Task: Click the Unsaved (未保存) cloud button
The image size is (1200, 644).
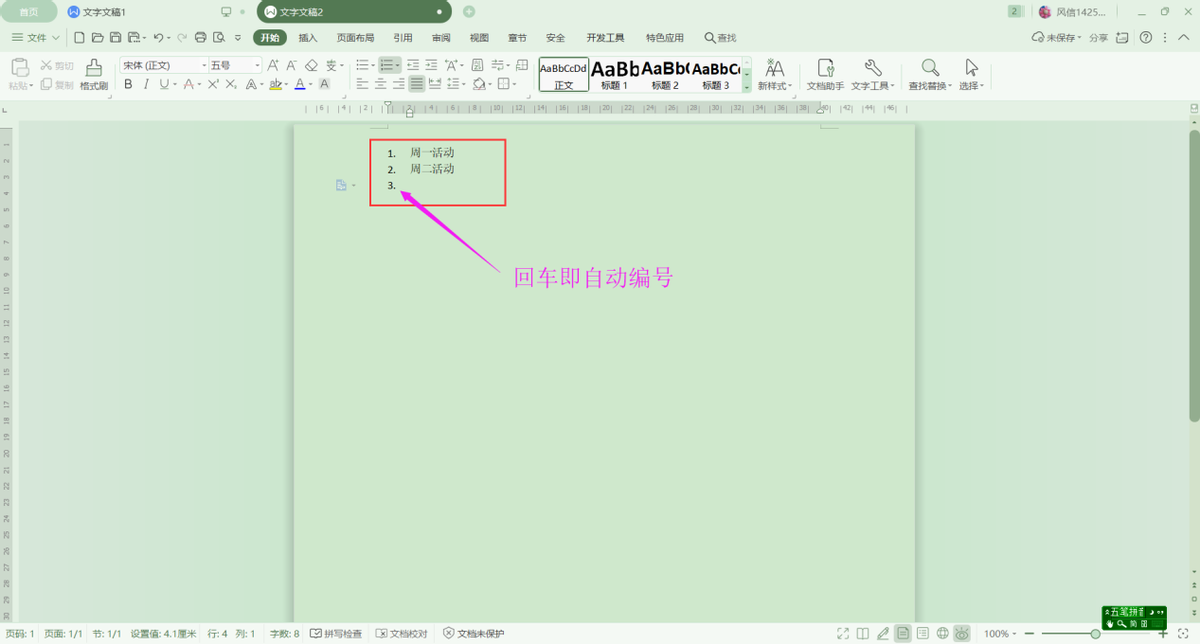Action: pos(1056,38)
